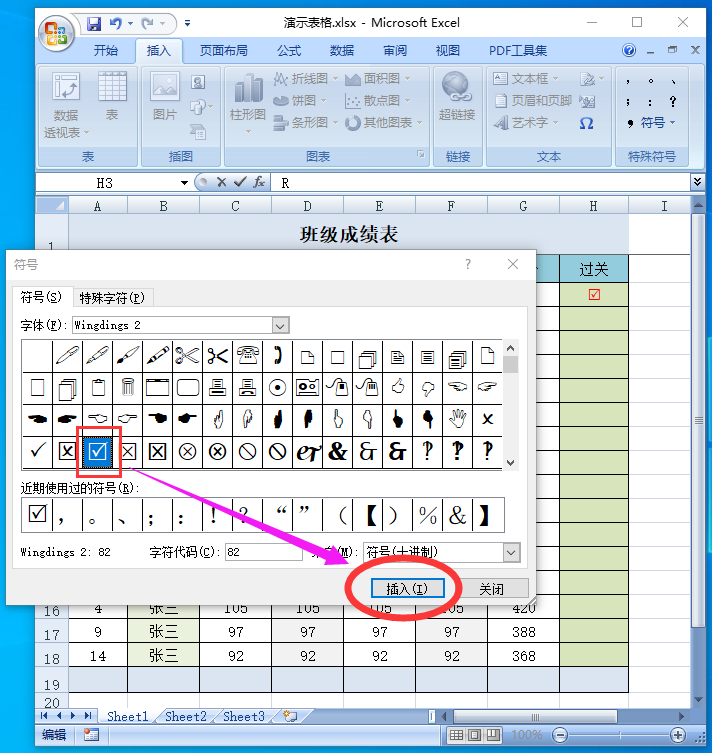Select the black scissors symbol

(x=217, y=356)
